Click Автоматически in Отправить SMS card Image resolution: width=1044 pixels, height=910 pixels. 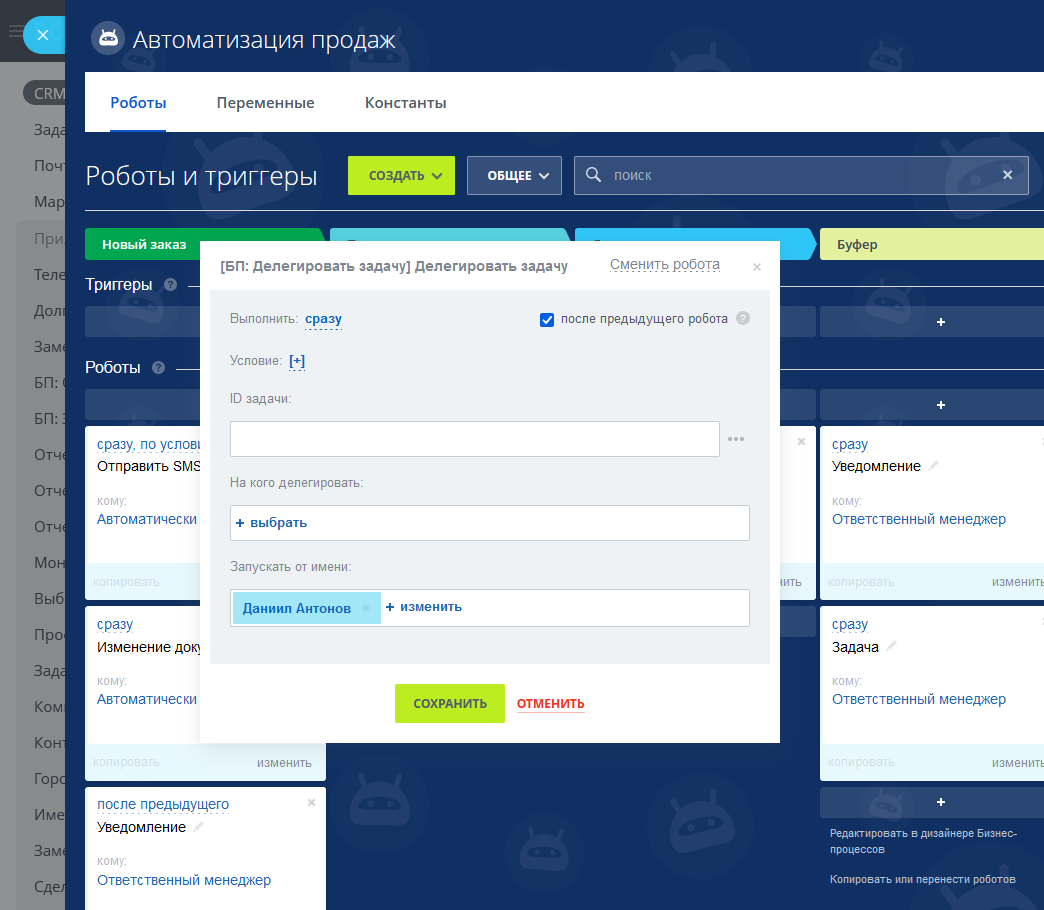(146, 519)
